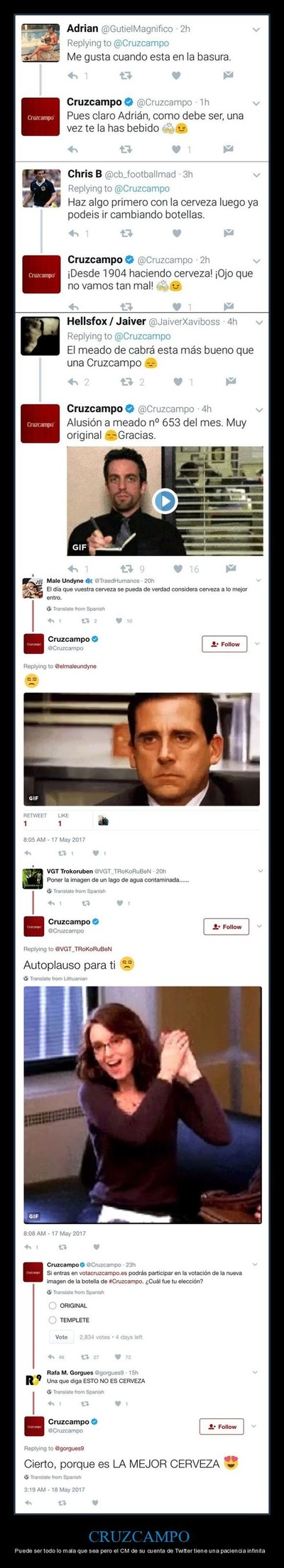Like Chris B's tweet about cambiando botellas
The image size is (284, 1568).
(x=177, y=233)
